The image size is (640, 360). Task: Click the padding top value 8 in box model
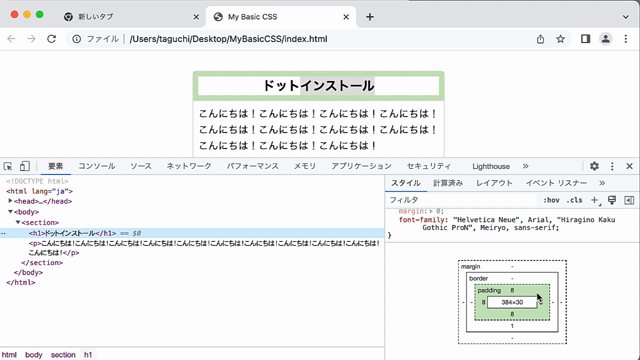point(512,290)
